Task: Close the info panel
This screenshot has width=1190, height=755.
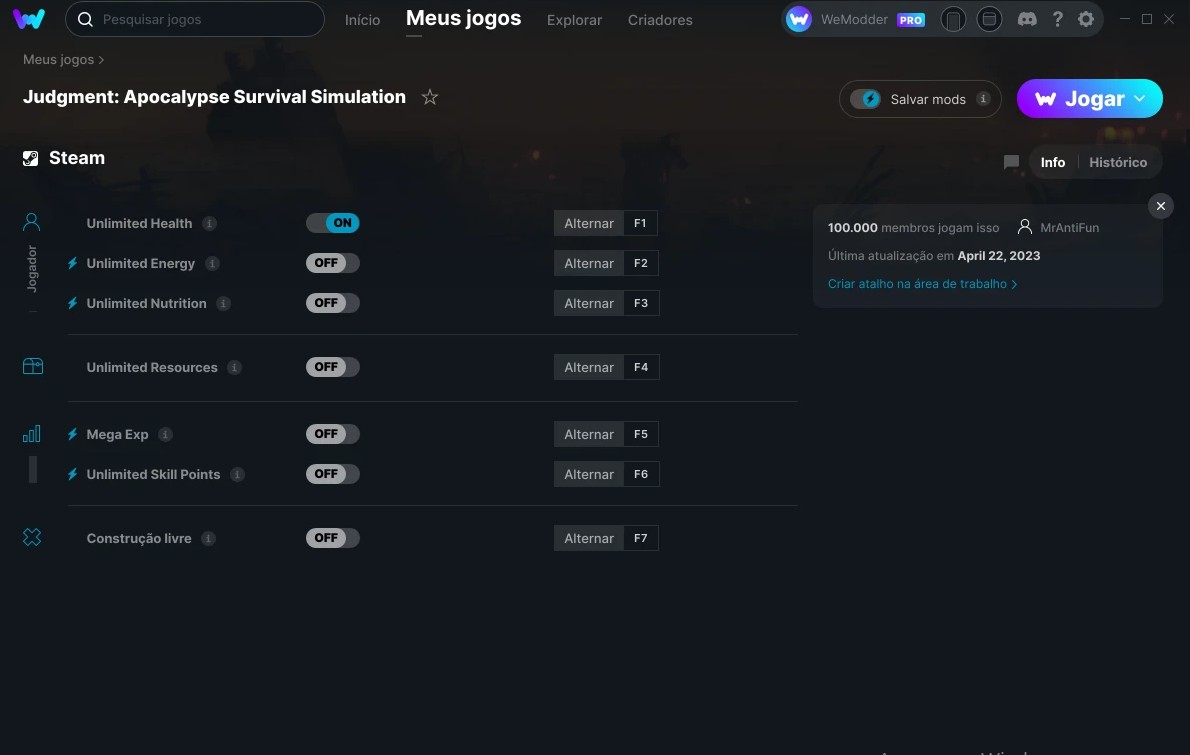Action: tap(1160, 206)
